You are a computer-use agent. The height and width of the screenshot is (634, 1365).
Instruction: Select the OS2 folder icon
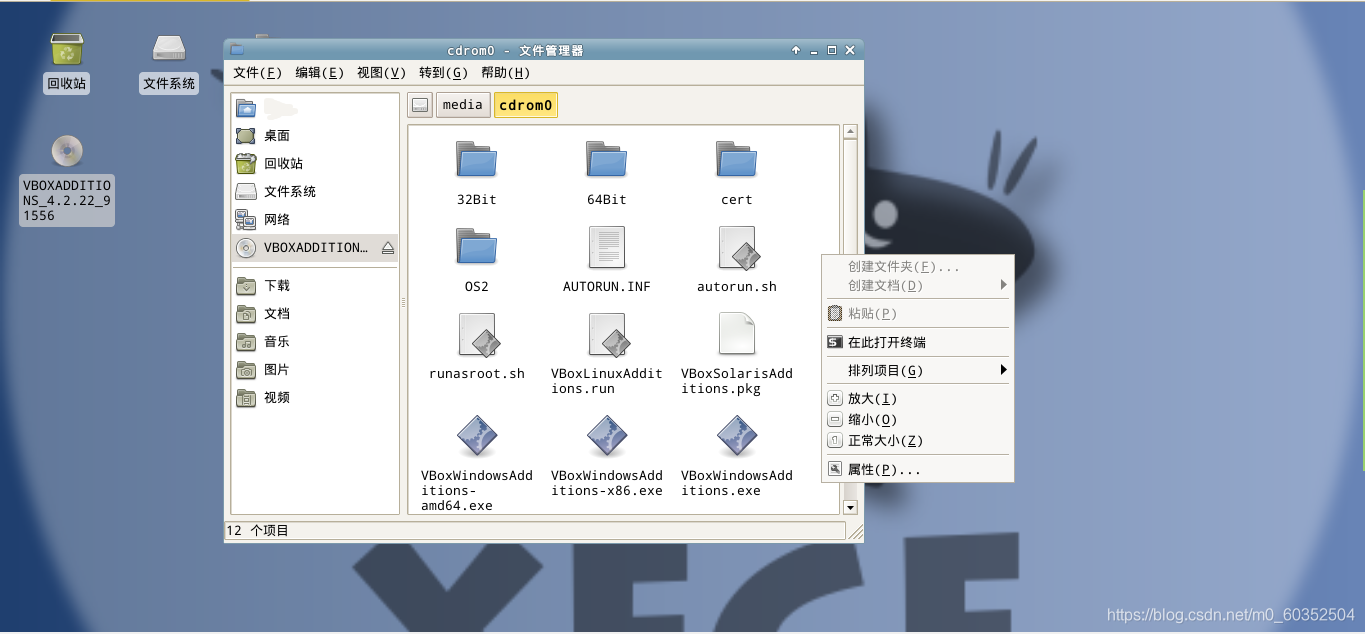tap(477, 247)
